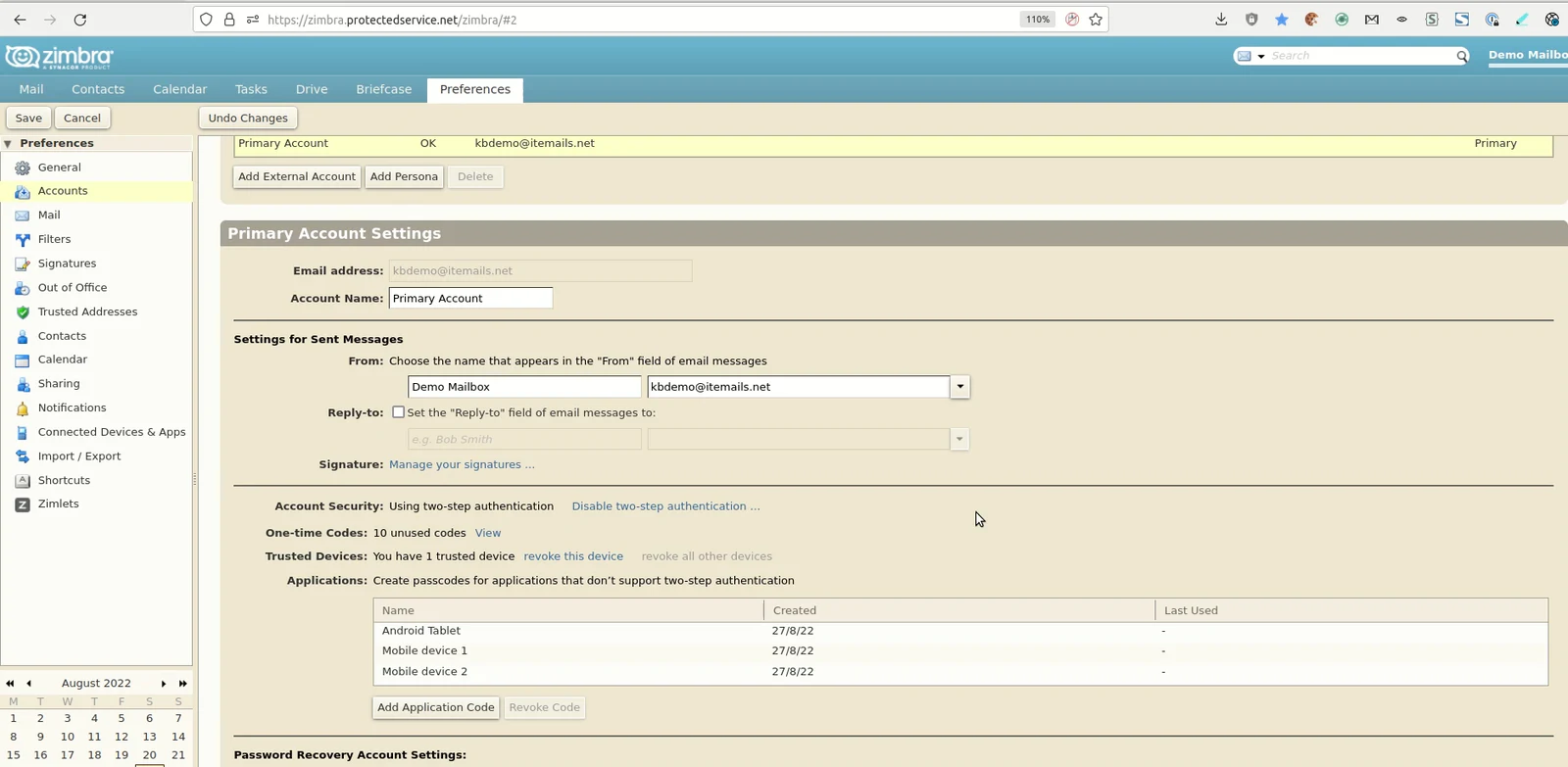Reload the page in browser
Screen dimensions: 1568x767
coord(80,20)
